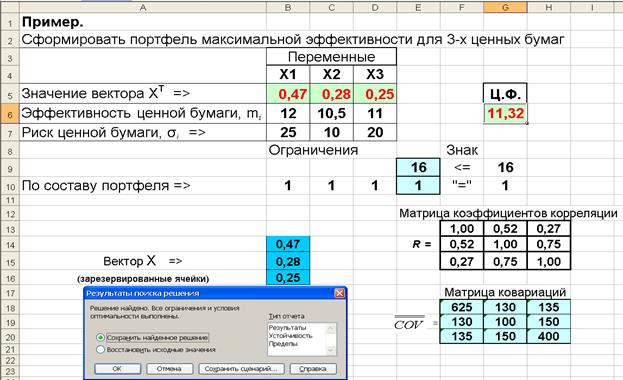Image resolution: width=623 pixels, height=380 pixels.
Task: Click Сохранить сценарий button
Action: pyautogui.click(x=241, y=369)
